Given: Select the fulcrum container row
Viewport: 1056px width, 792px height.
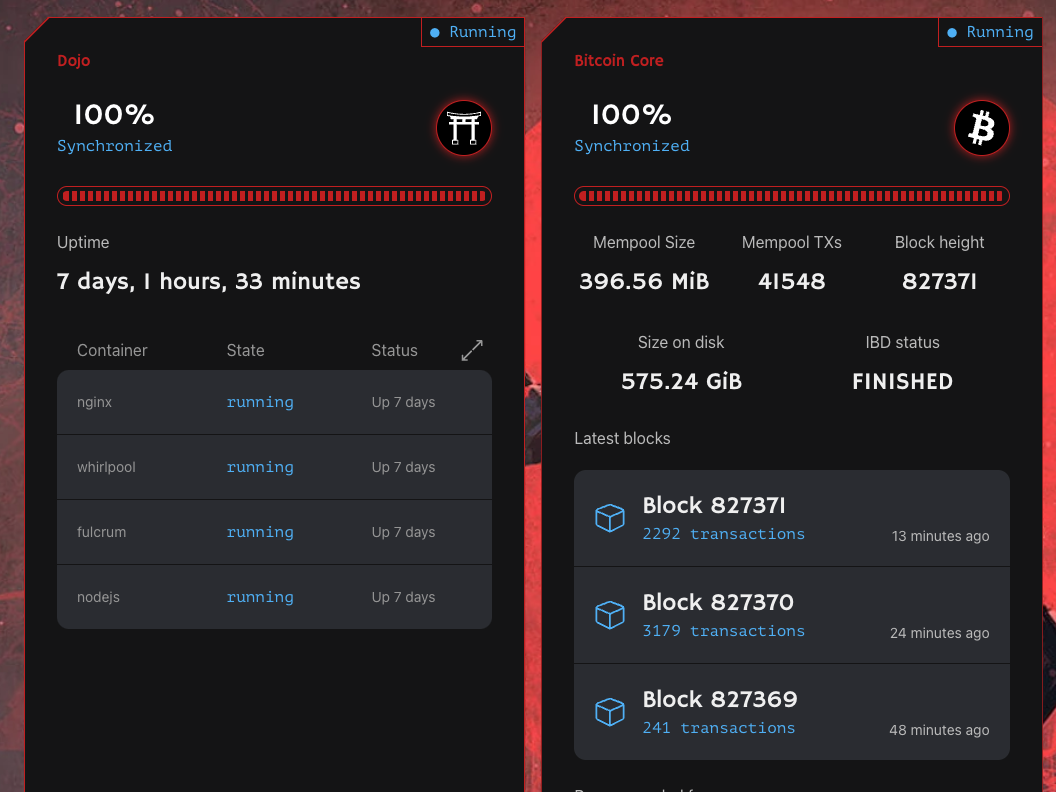Looking at the screenshot, I should click(x=274, y=532).
